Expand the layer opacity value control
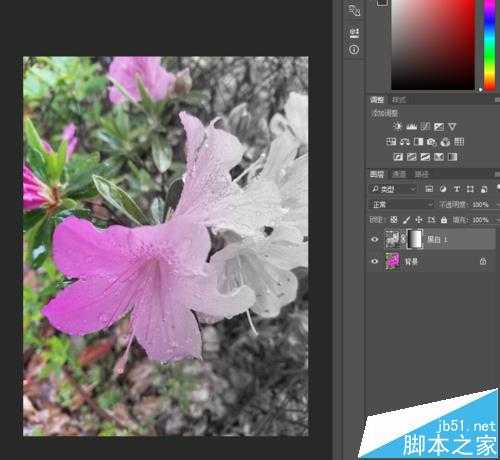 tap(481, 204)
